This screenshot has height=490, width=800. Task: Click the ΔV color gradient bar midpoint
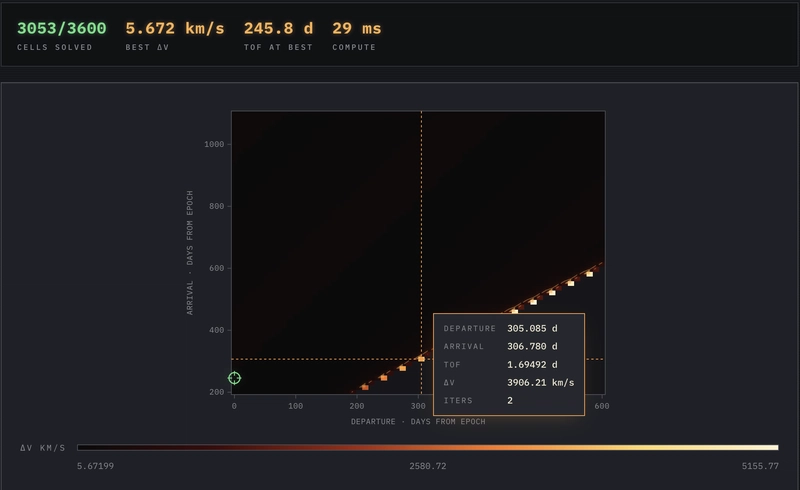pyautogui.click(x=428, y=448)
